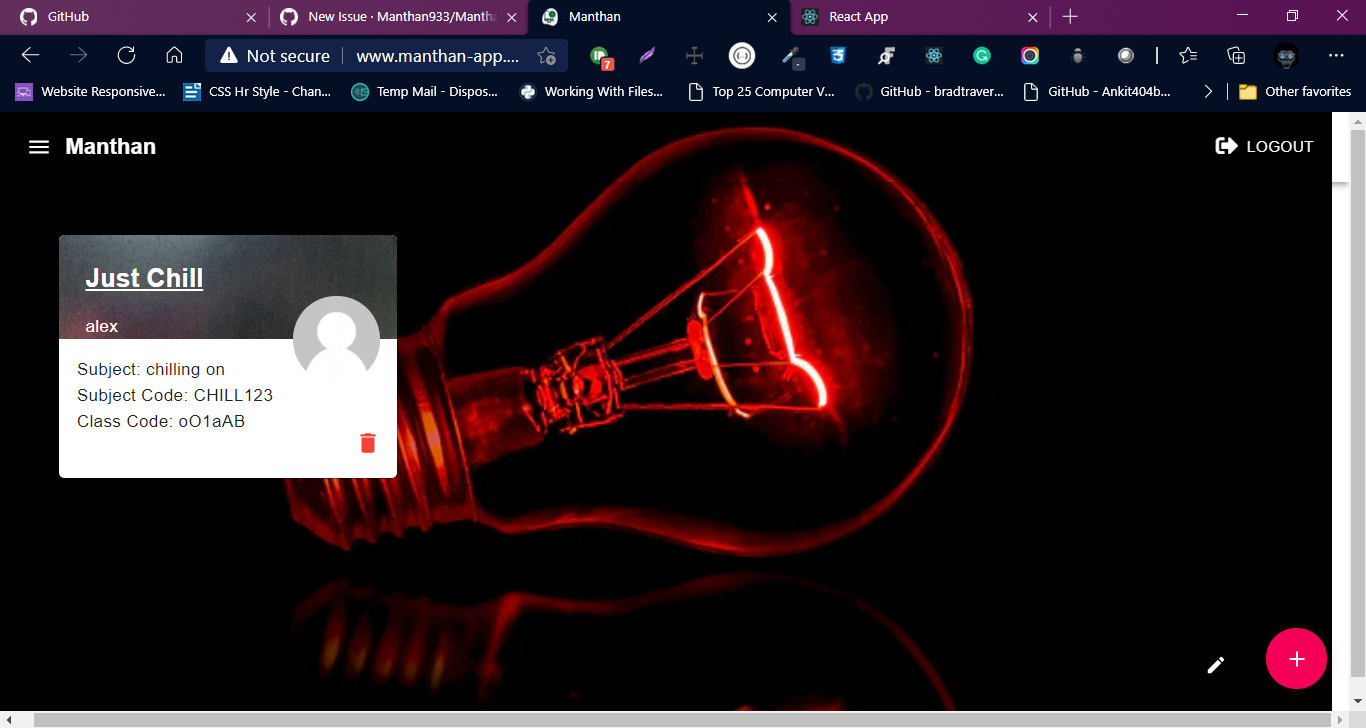
Task: Expand hidden bookmarks chevron
Action: pos(1208,91)
